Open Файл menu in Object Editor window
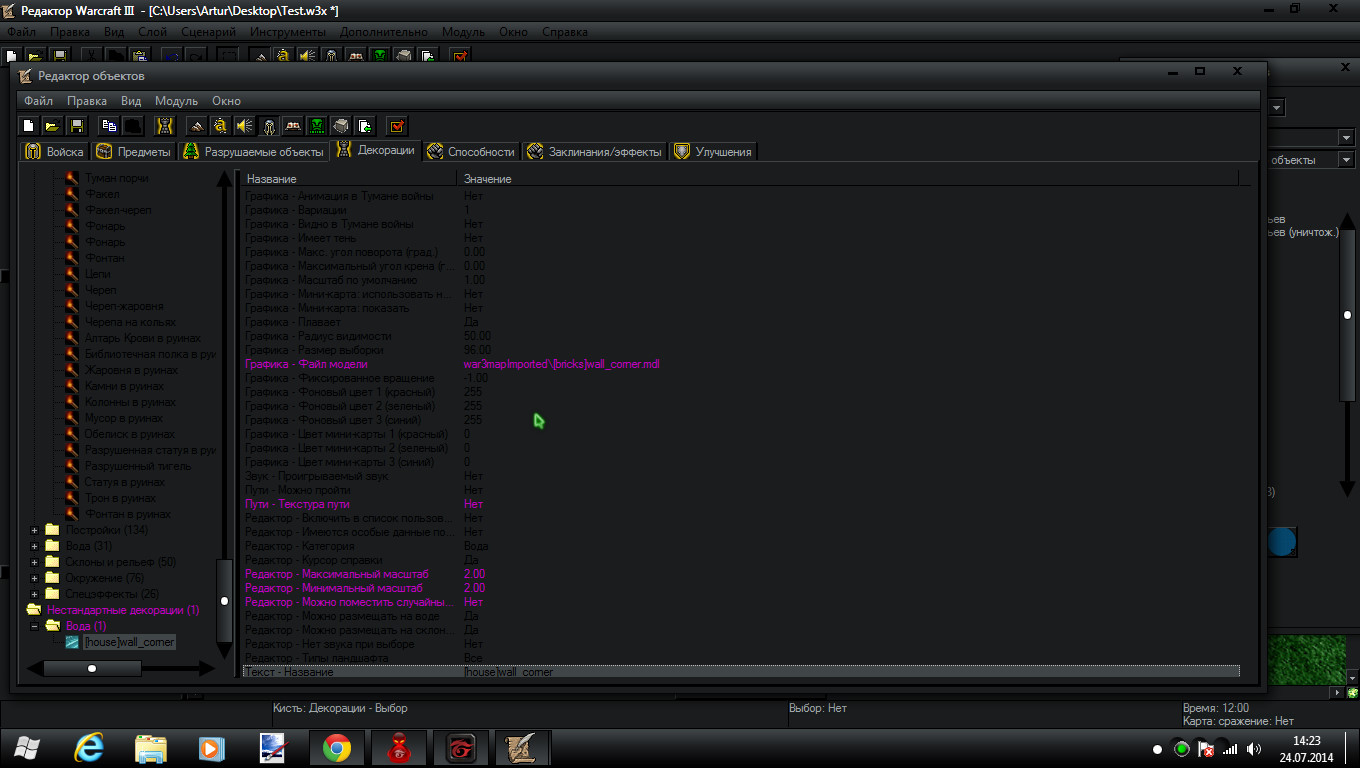 pyautogui.click(x=39, y=101)
